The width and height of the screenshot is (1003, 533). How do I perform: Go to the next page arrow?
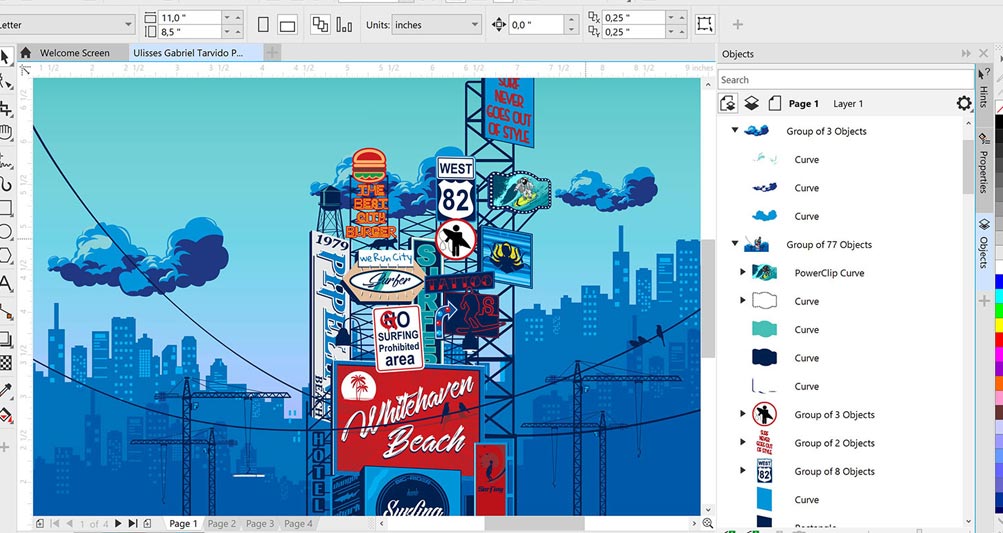[118, 523]
